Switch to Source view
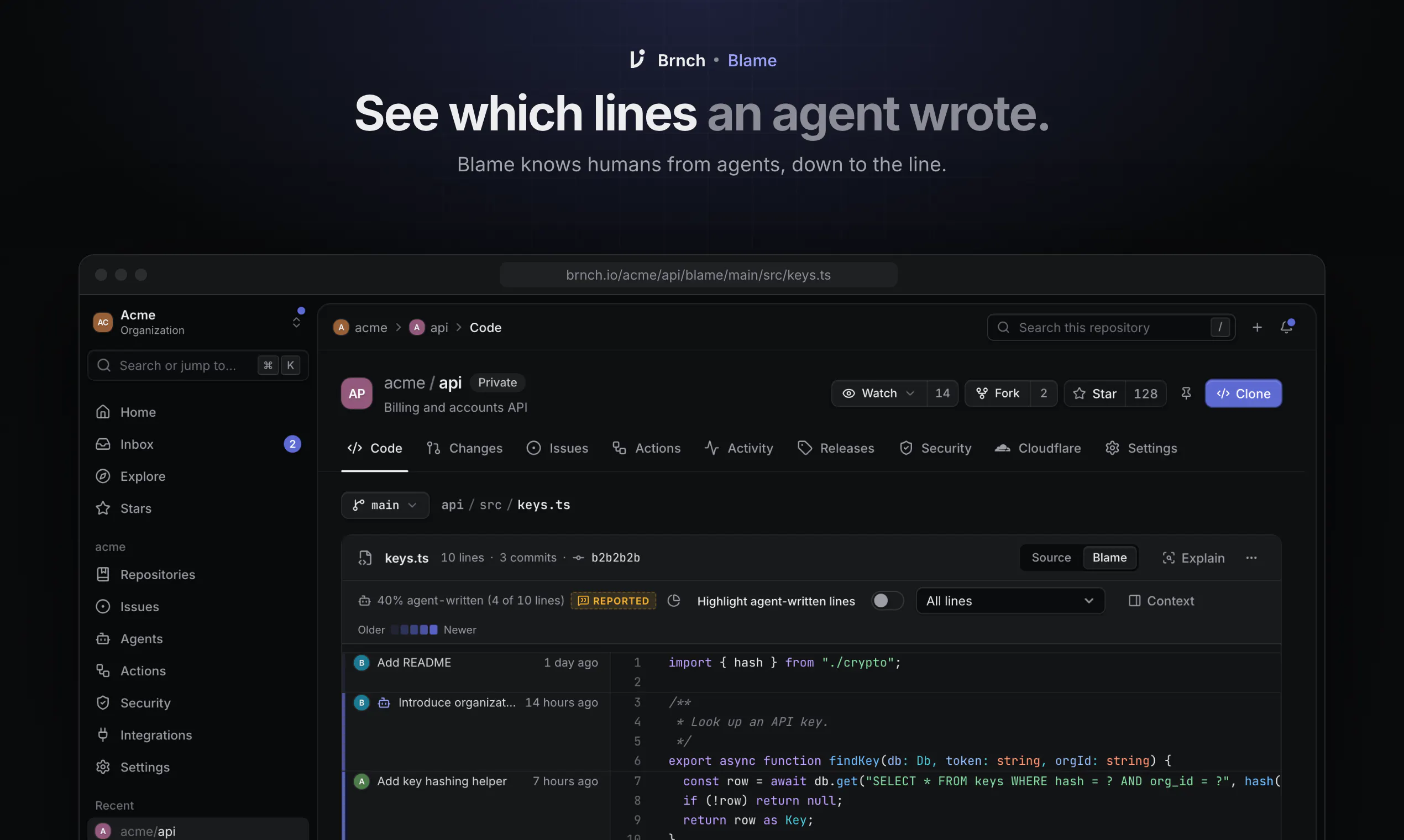 [1051, 558]
